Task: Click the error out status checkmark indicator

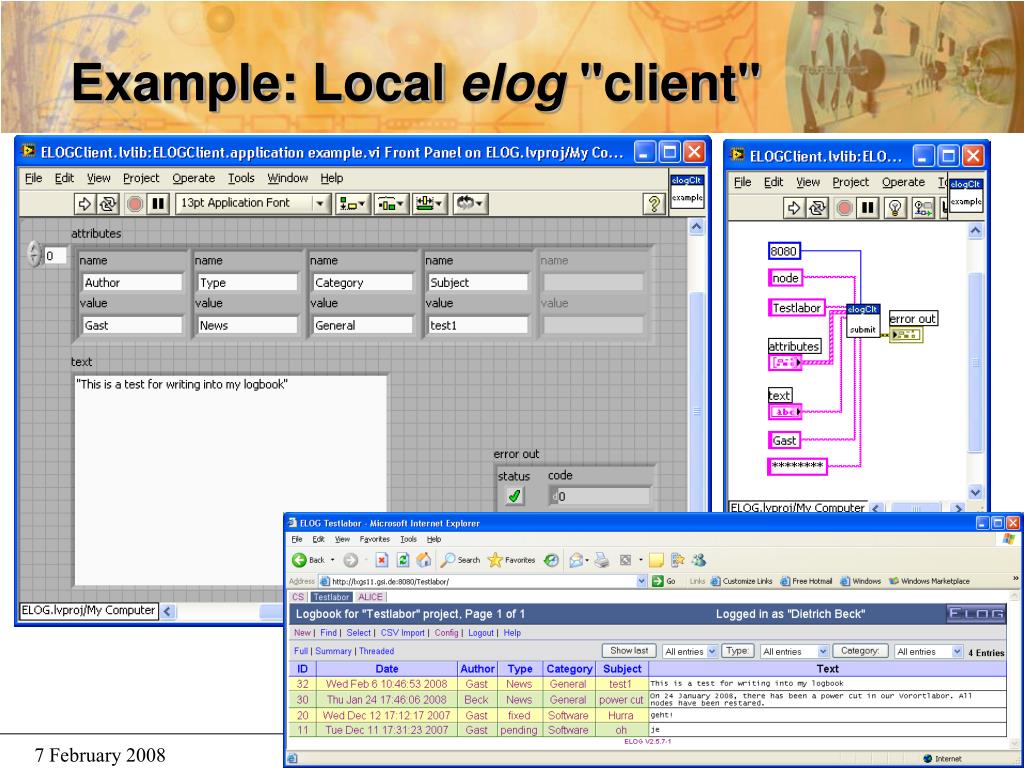Action: pos(514,496)
